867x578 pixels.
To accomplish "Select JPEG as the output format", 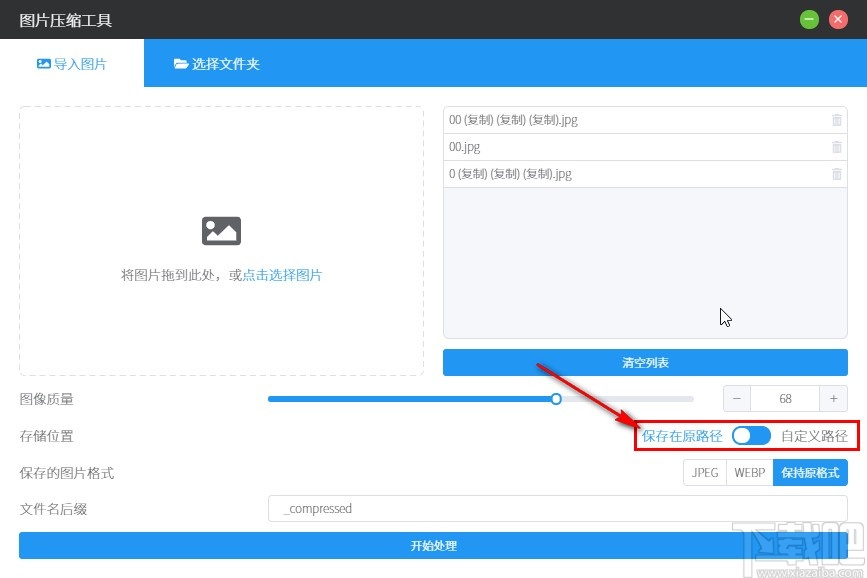I will 704,472.
